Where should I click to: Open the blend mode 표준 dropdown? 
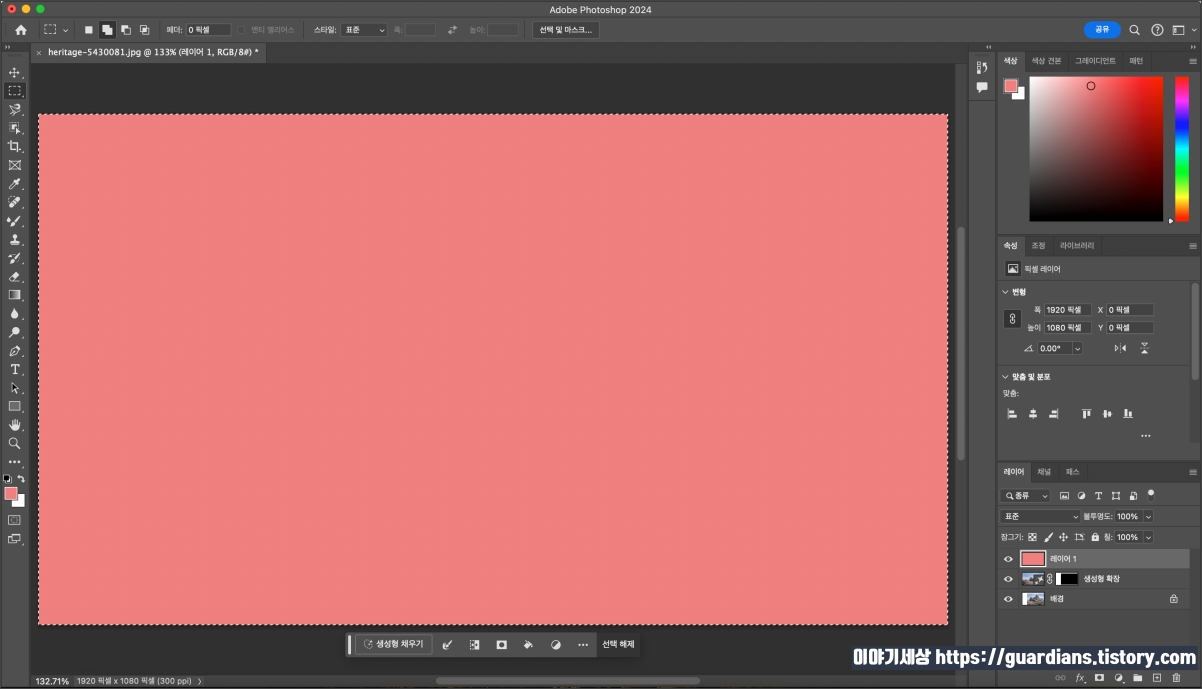1040,516
